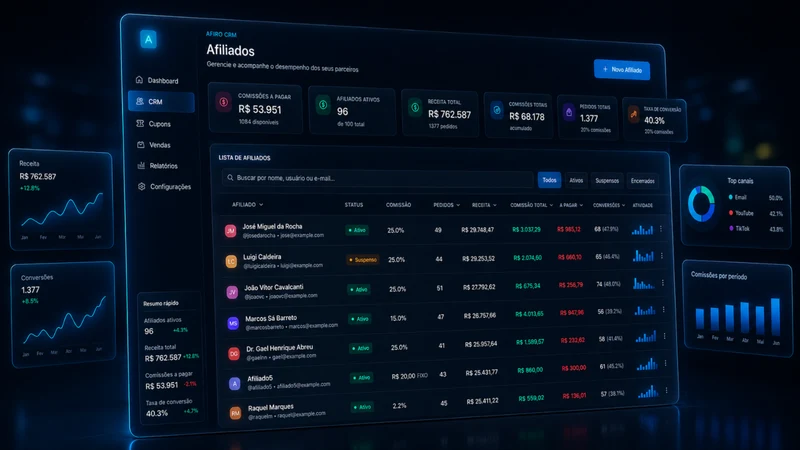Sort by the Comissão Total column header

point(531,205)
